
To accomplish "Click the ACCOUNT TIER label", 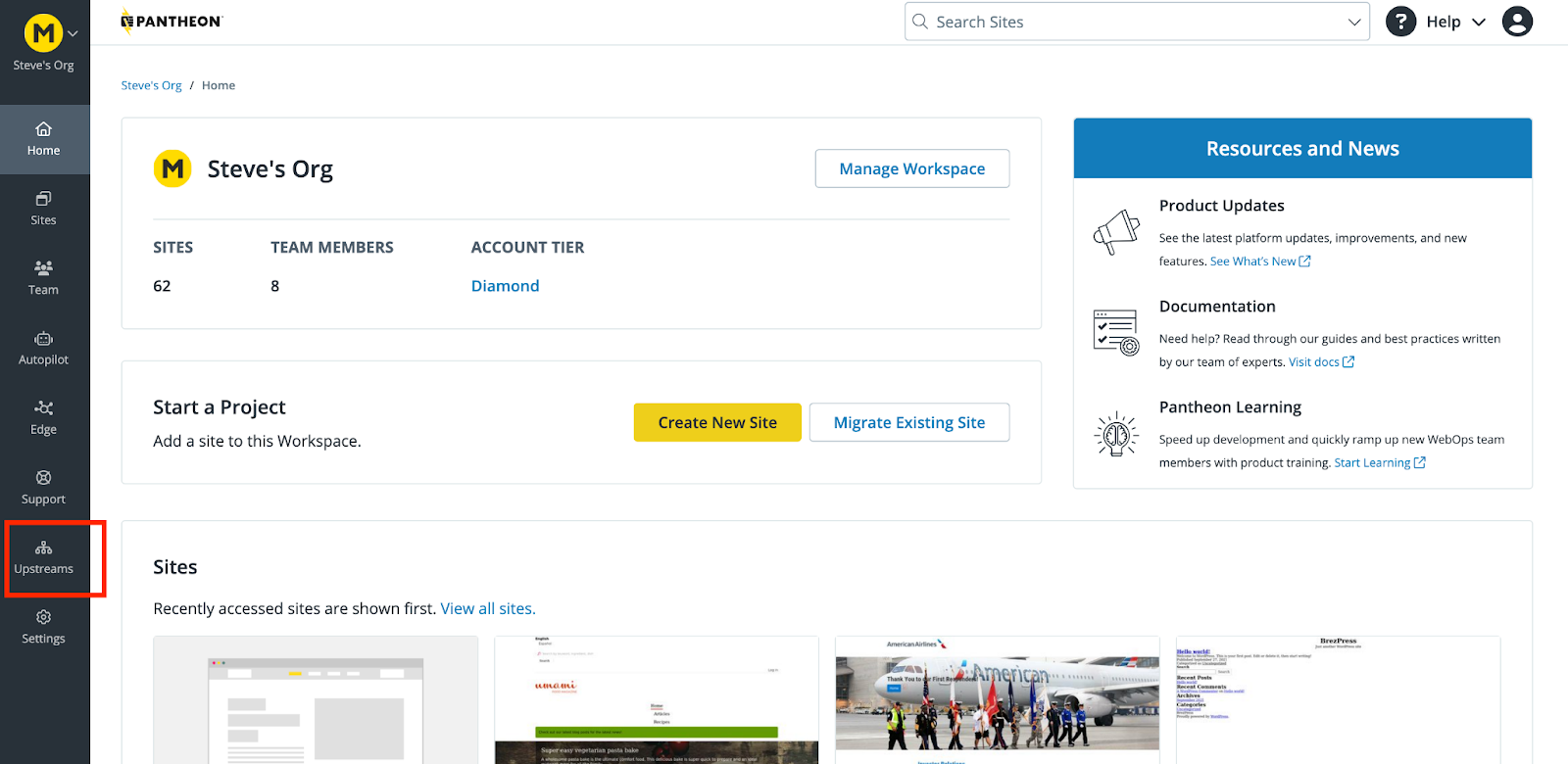I will [x=527, y=248].
